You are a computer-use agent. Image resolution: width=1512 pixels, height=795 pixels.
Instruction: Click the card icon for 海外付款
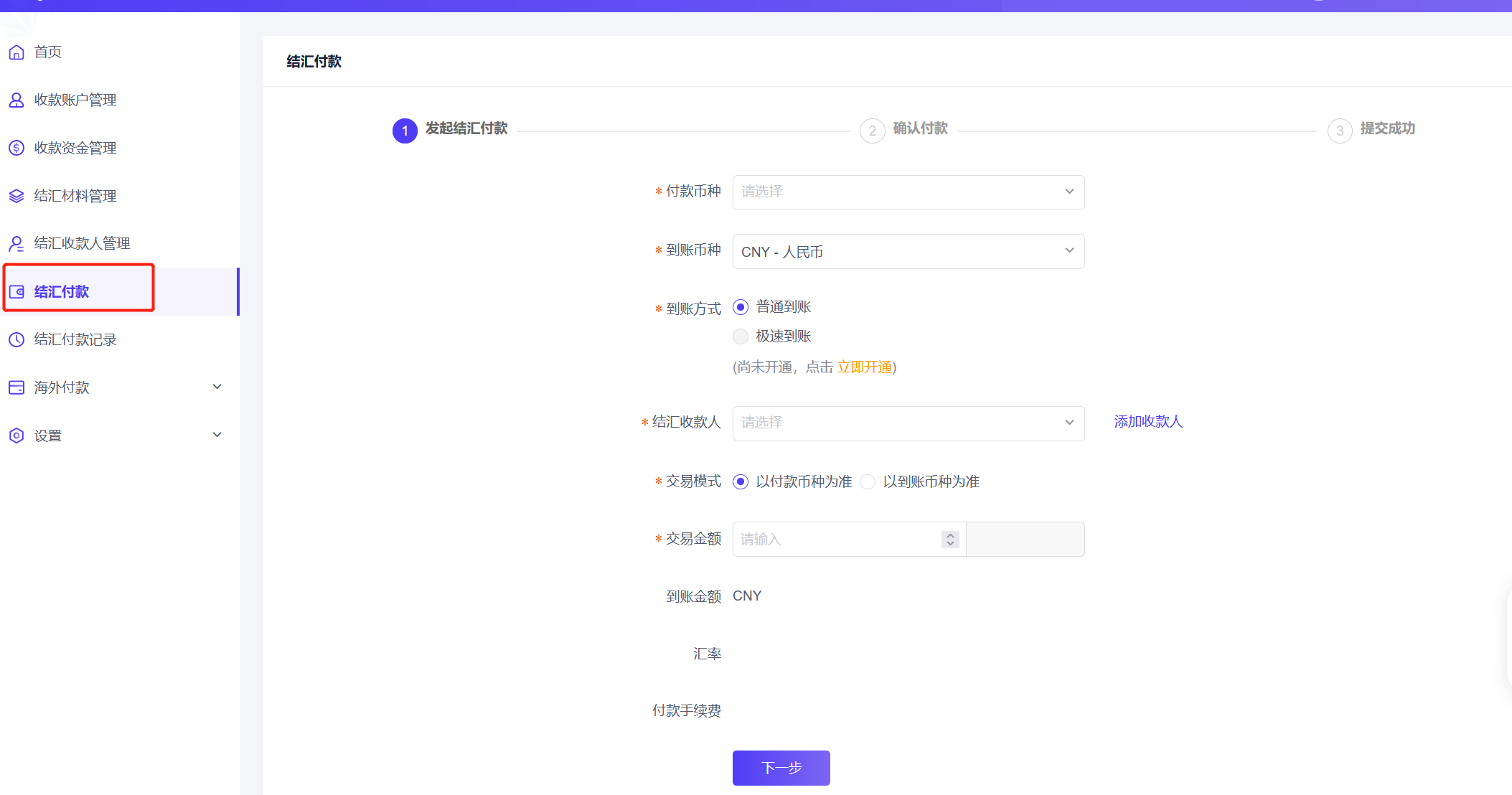tap(17, 387)
